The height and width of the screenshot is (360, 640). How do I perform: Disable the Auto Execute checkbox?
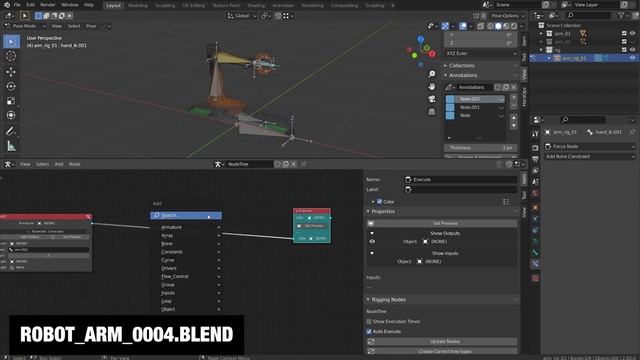369,331
